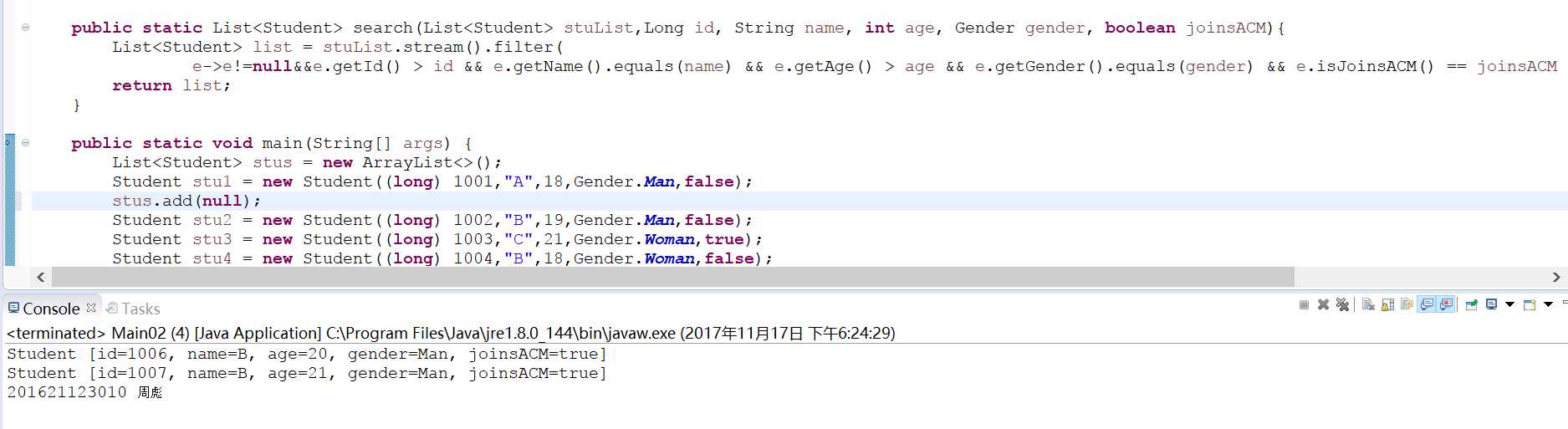Click 'Gender.Man' in the stu1 line
This screenshot has width=1568, height=429.
[624, 181]
